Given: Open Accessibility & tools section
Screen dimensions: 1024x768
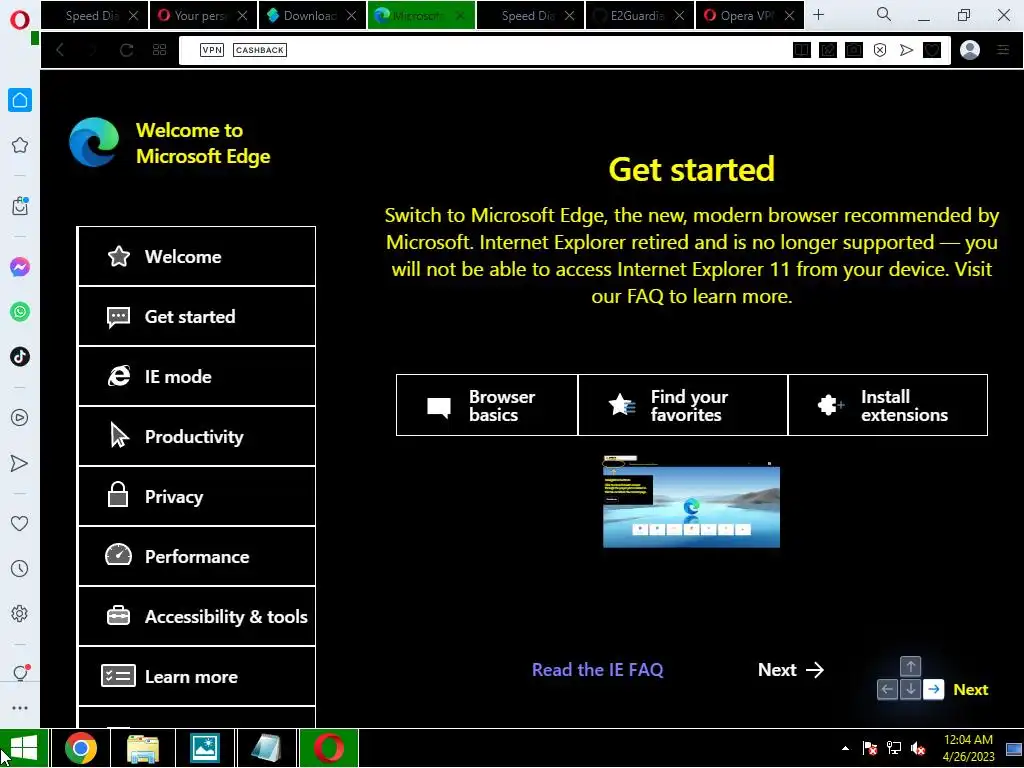Looking at the screenshot, I should (197, 617).
